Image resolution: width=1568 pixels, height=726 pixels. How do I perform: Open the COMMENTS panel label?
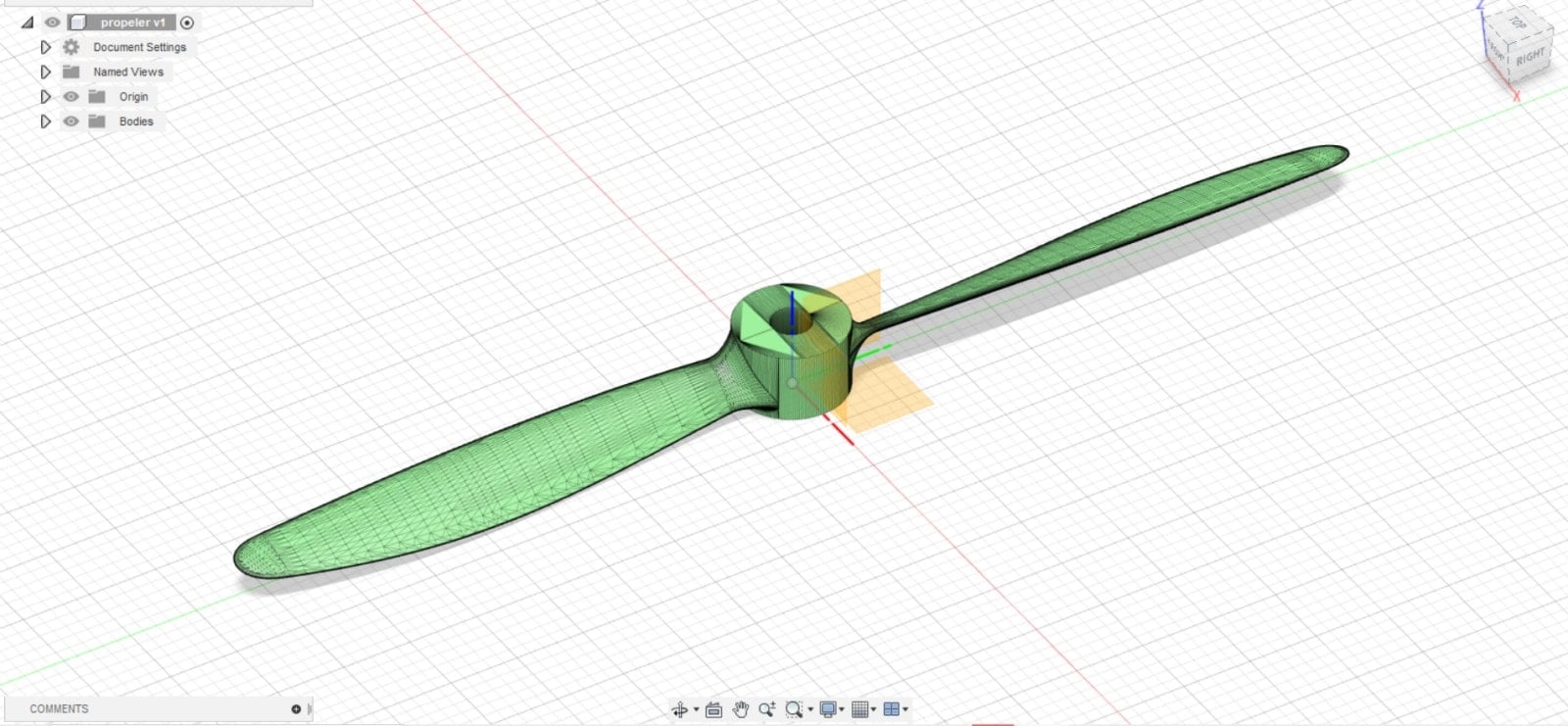tap(59, 709)
